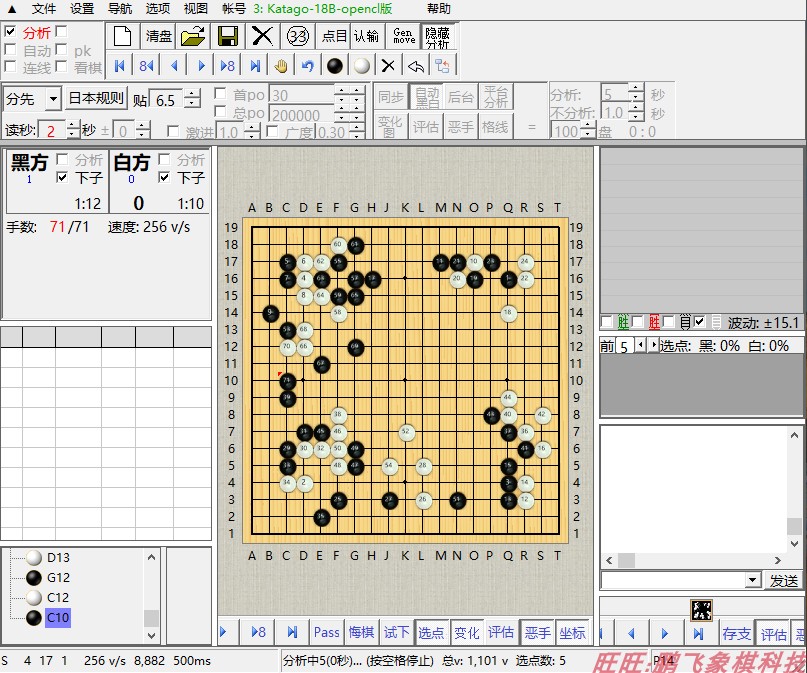The height and width of the screenshot is (673, 807).
Task: Select C10 move in move tree
Action: coord(58,617)
